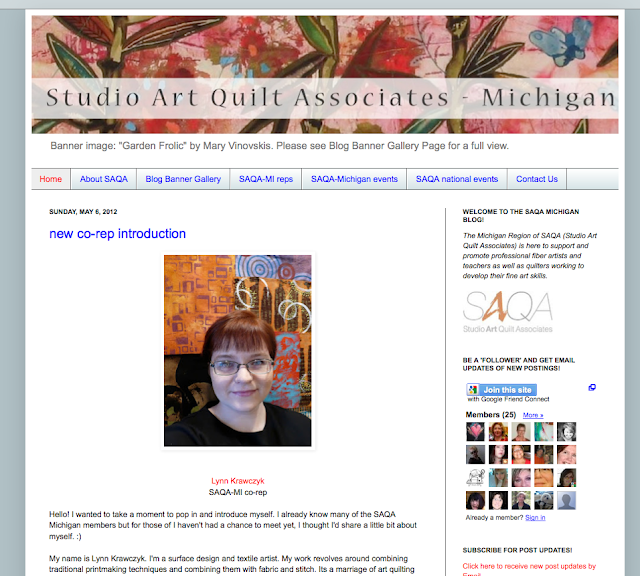Open the white dog member avatar
The image size is (640, 576).
tap(544, 500)
